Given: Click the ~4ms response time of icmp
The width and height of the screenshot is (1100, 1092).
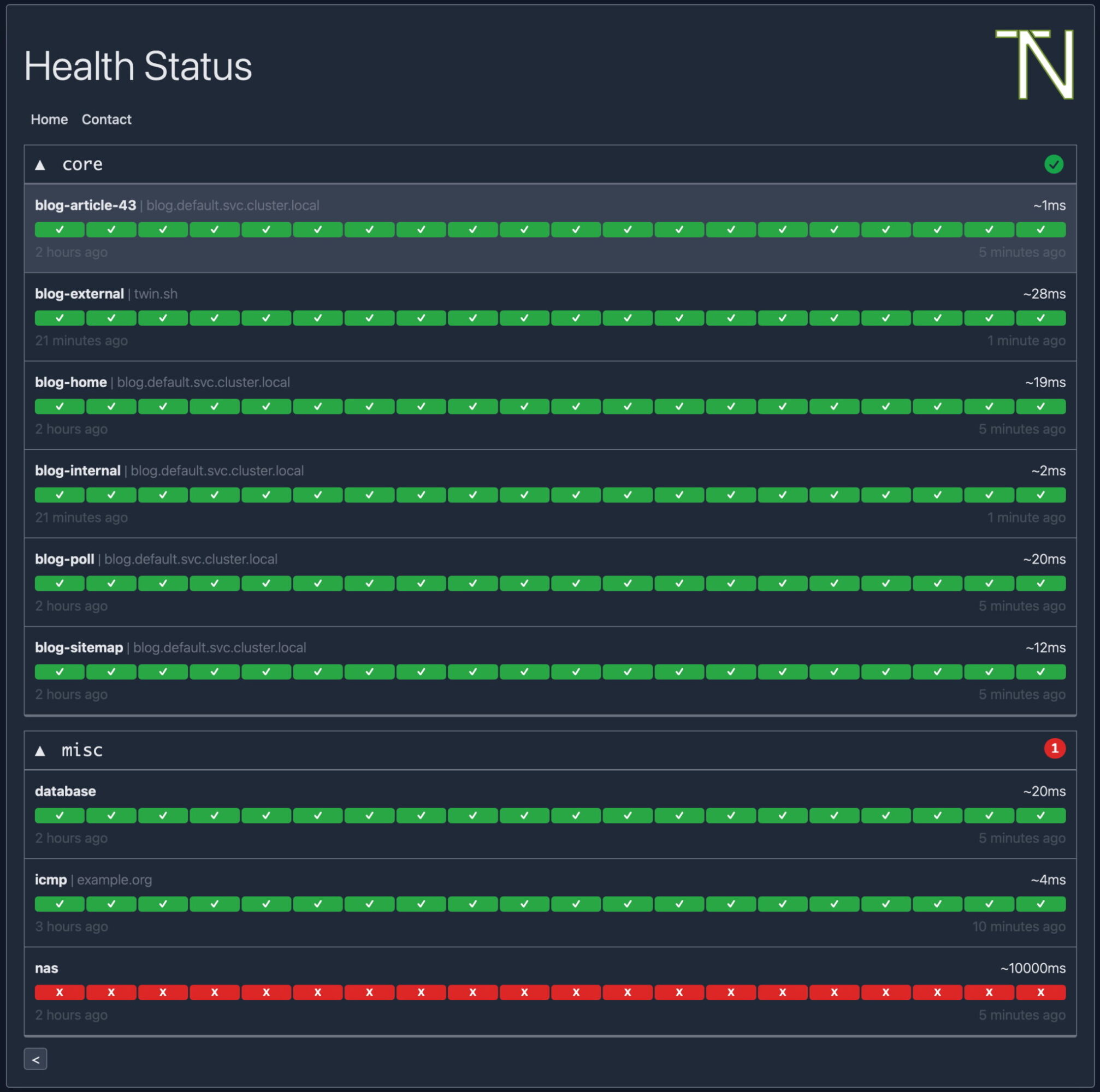Looking at the screenshot, I should (1048, 880).
